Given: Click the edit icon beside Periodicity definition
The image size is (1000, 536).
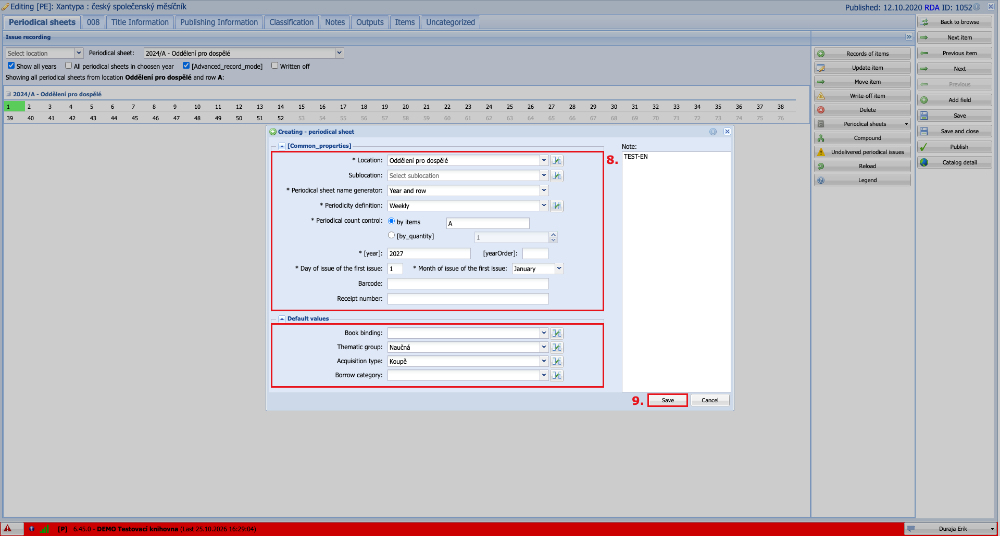Looking at the screenshot, I should pos(557,205).
